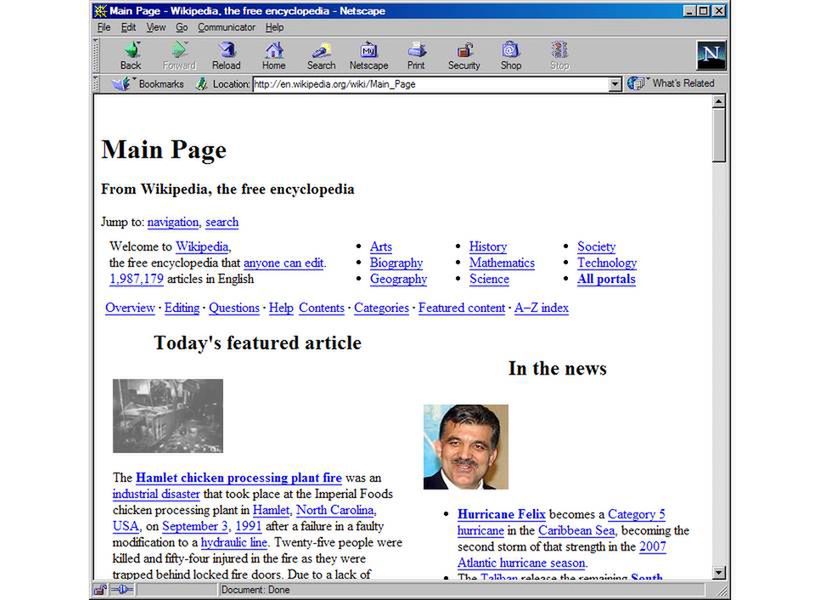Open the Communicator menu
Screen dimensions: 821x600
pos(226,27)
